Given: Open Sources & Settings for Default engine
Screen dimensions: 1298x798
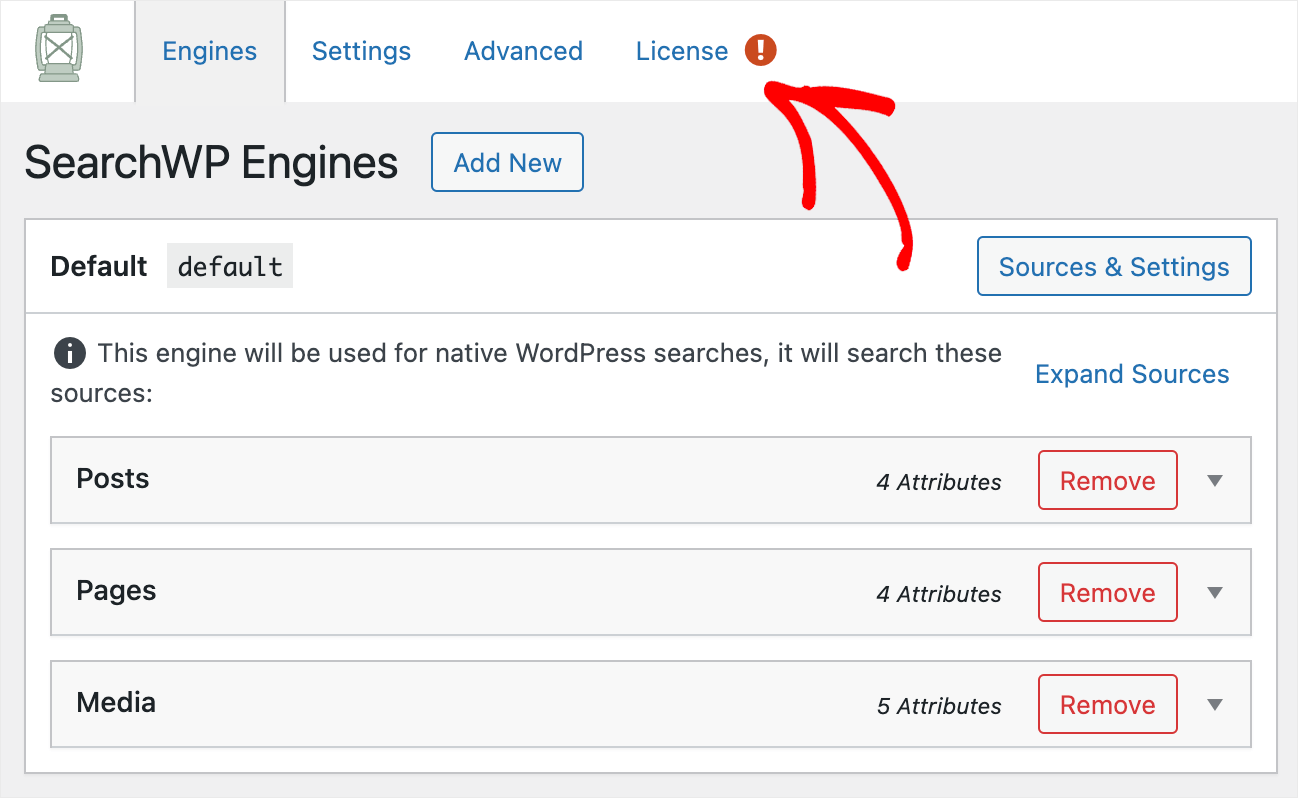Looking at the screenshot, I should coord(1114,266).
